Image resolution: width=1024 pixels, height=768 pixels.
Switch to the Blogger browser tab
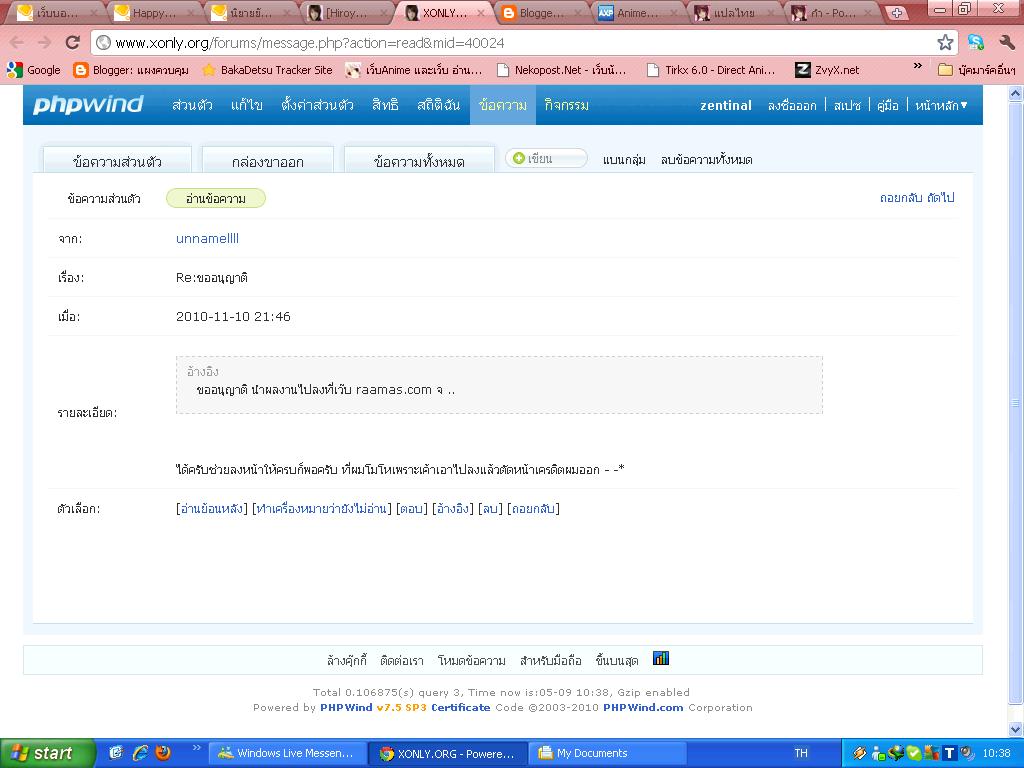540,12
